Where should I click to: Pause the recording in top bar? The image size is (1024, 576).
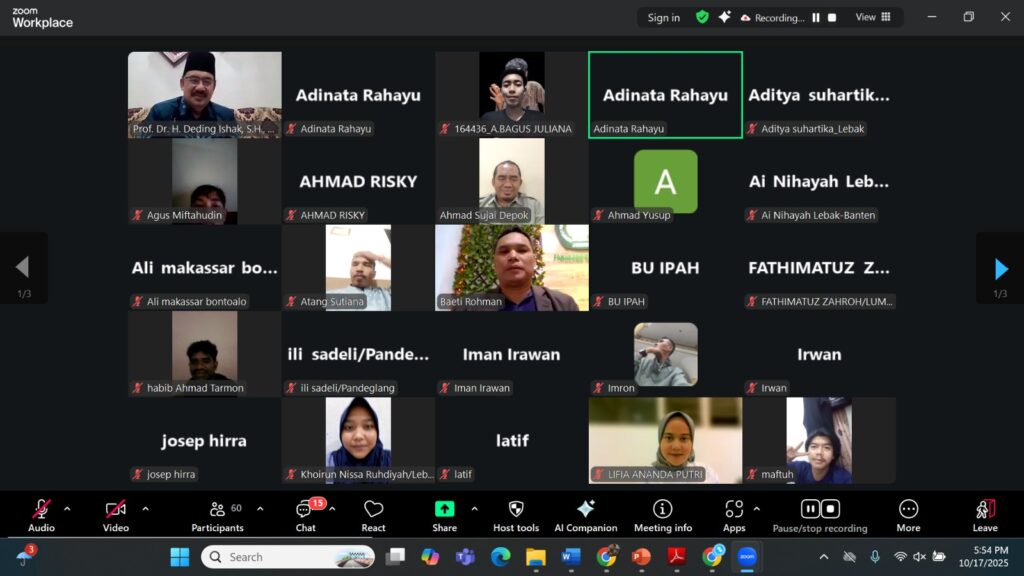point(816,17)
